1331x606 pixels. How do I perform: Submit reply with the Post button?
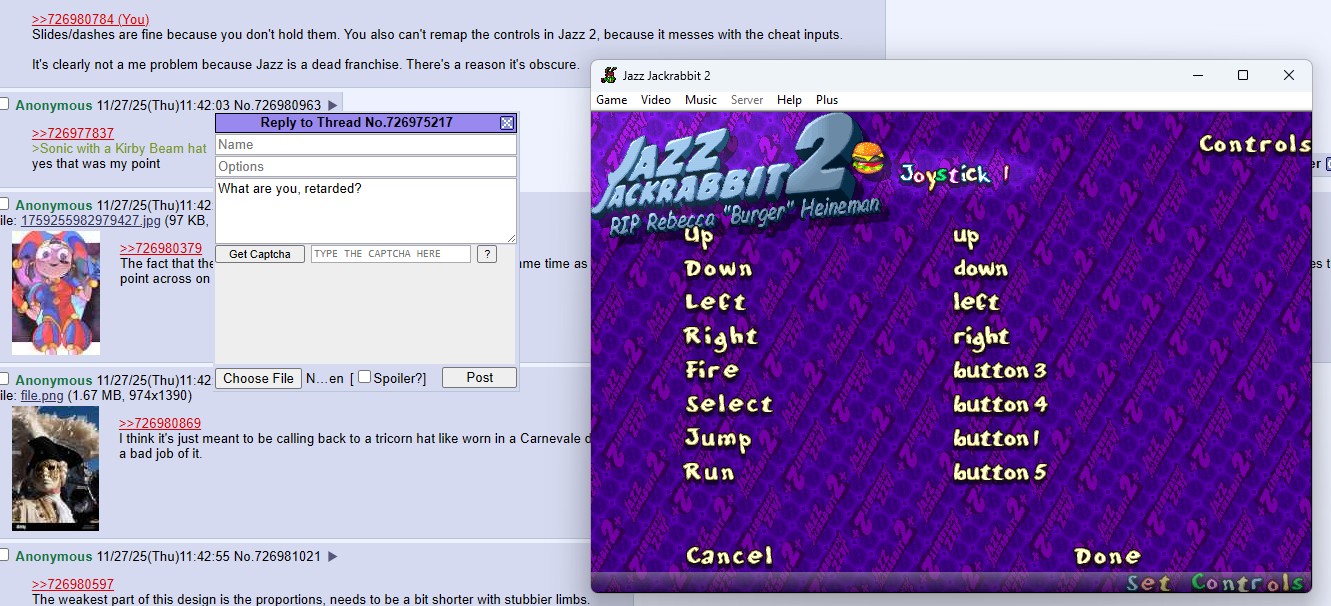[479, 377]
